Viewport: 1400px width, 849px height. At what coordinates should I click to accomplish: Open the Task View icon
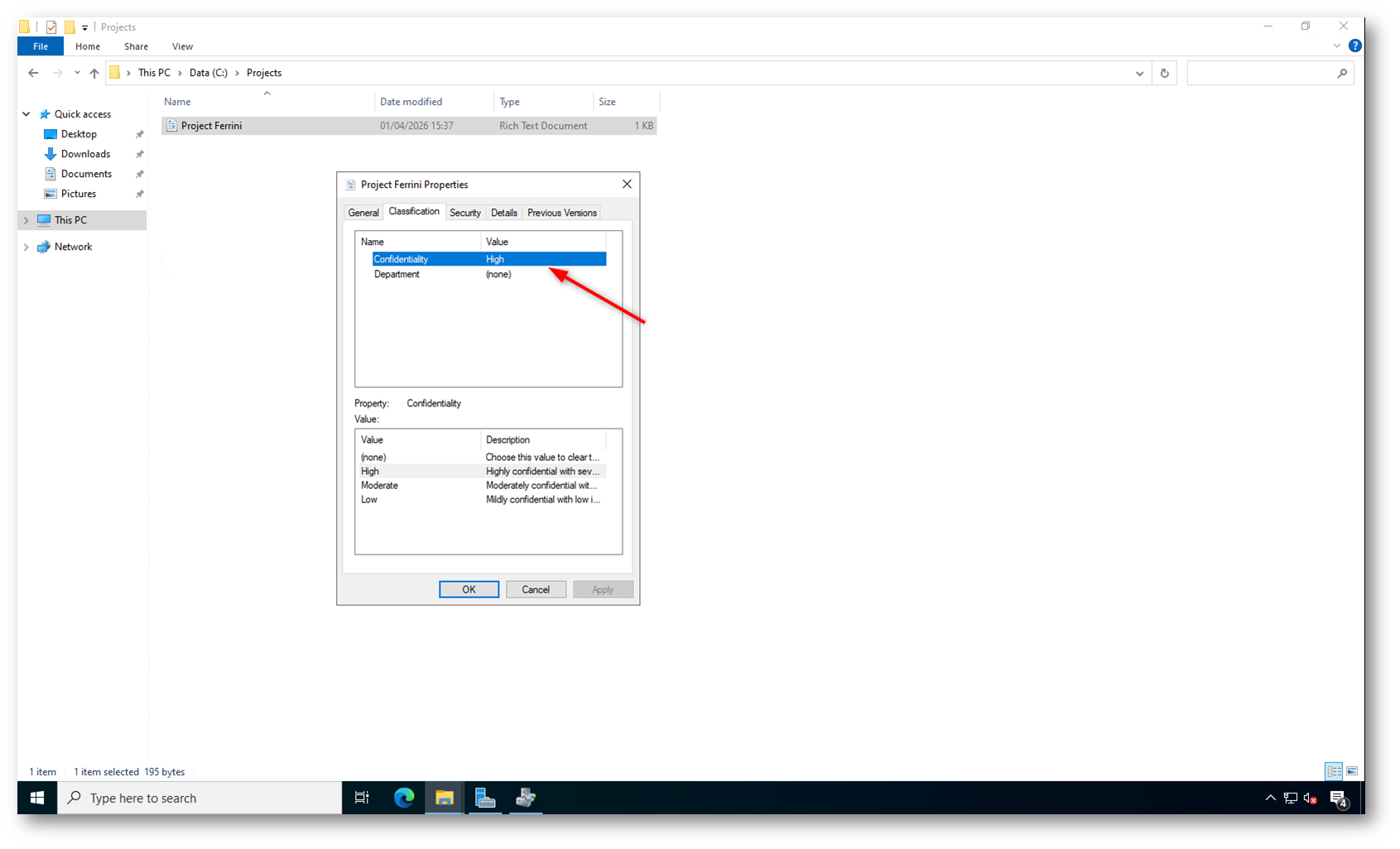coord(362,798)
